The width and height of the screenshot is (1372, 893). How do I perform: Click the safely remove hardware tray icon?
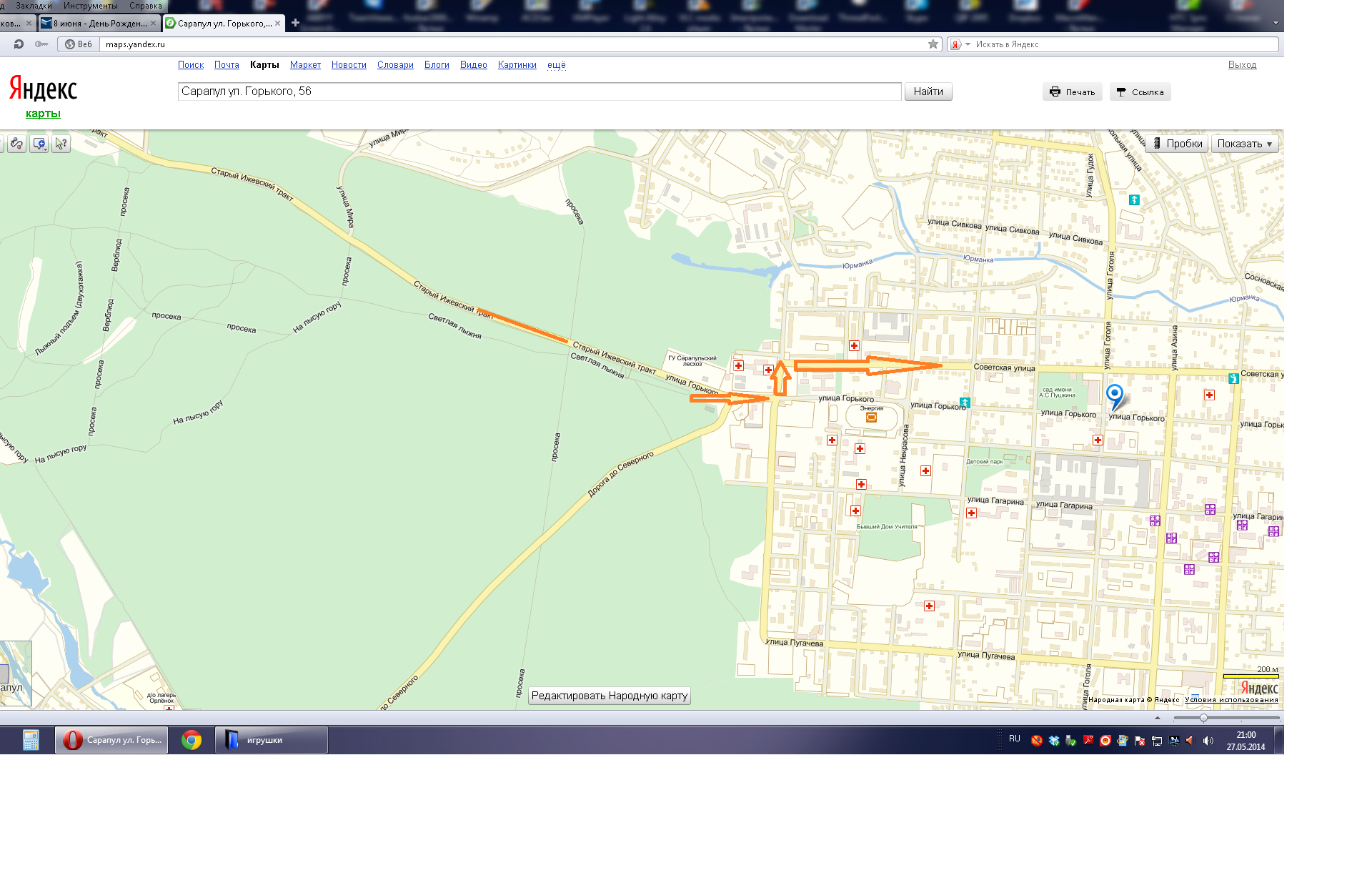click(x=1071, y=741)
